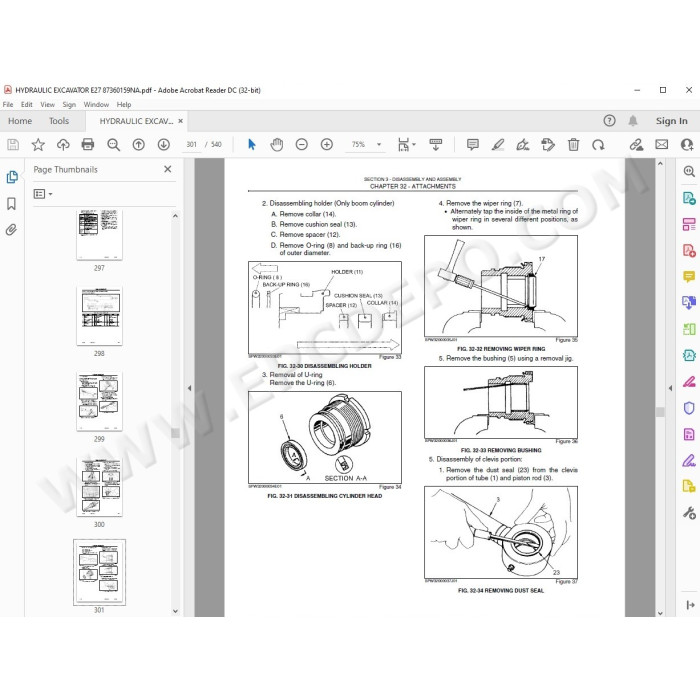The width and height of the screenshot is (700, 700).
Task: Select the Highlight text tool
Action: [x=498, y=145]
